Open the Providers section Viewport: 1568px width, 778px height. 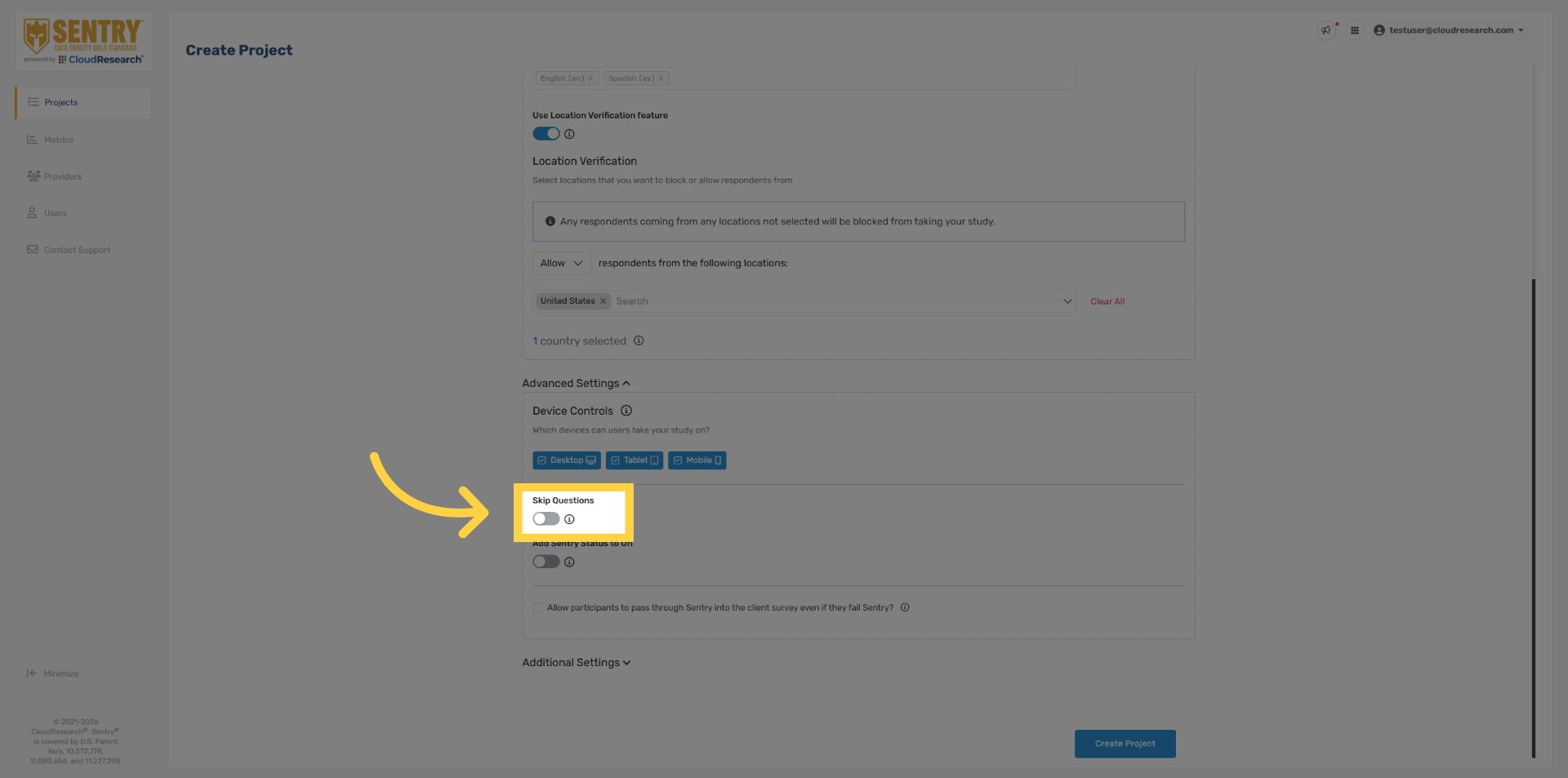[x=63, y=176]
